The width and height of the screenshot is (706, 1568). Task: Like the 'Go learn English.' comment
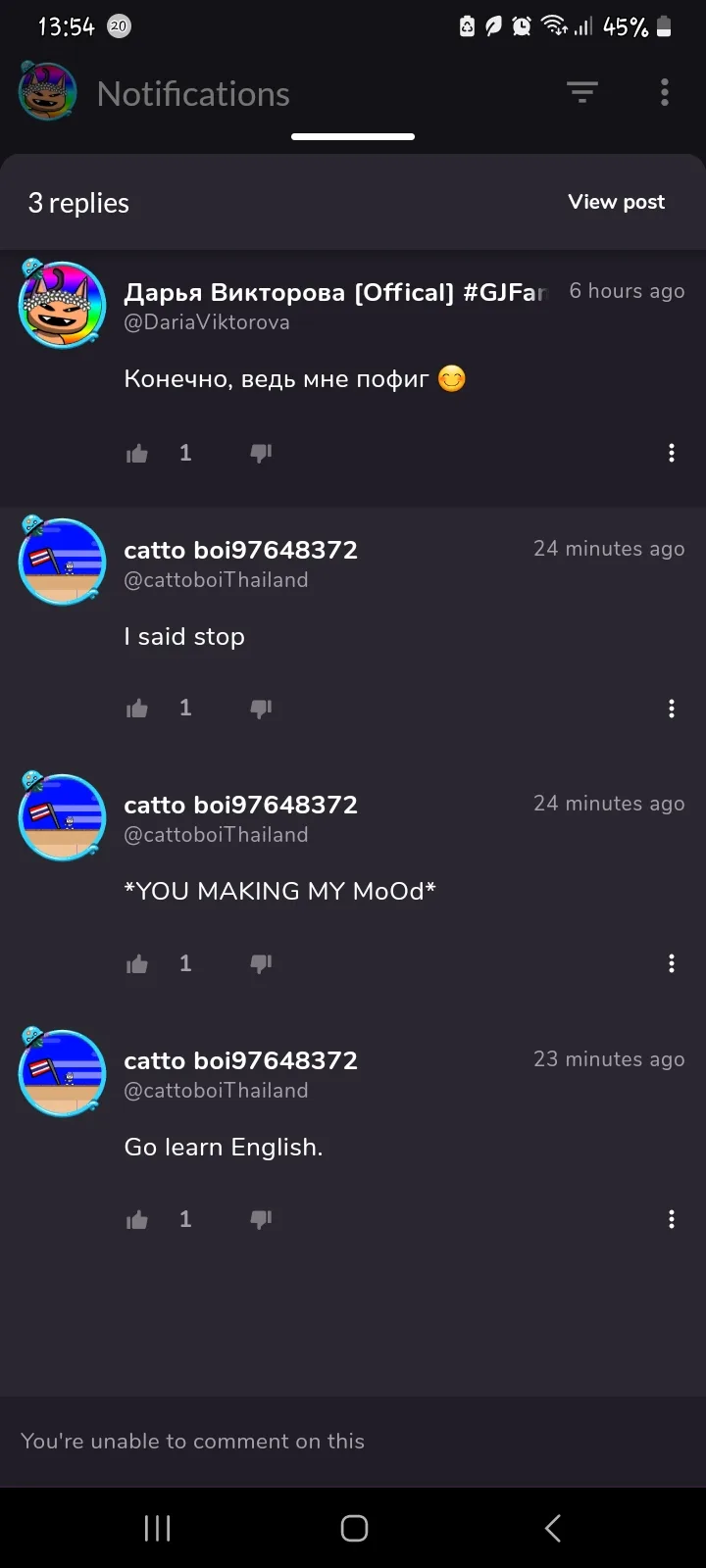coord(137,1220)
